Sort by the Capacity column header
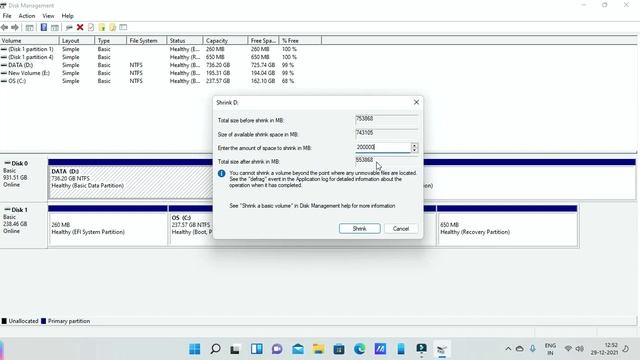This screenshot has width=640, height=360. click(225, 40)
